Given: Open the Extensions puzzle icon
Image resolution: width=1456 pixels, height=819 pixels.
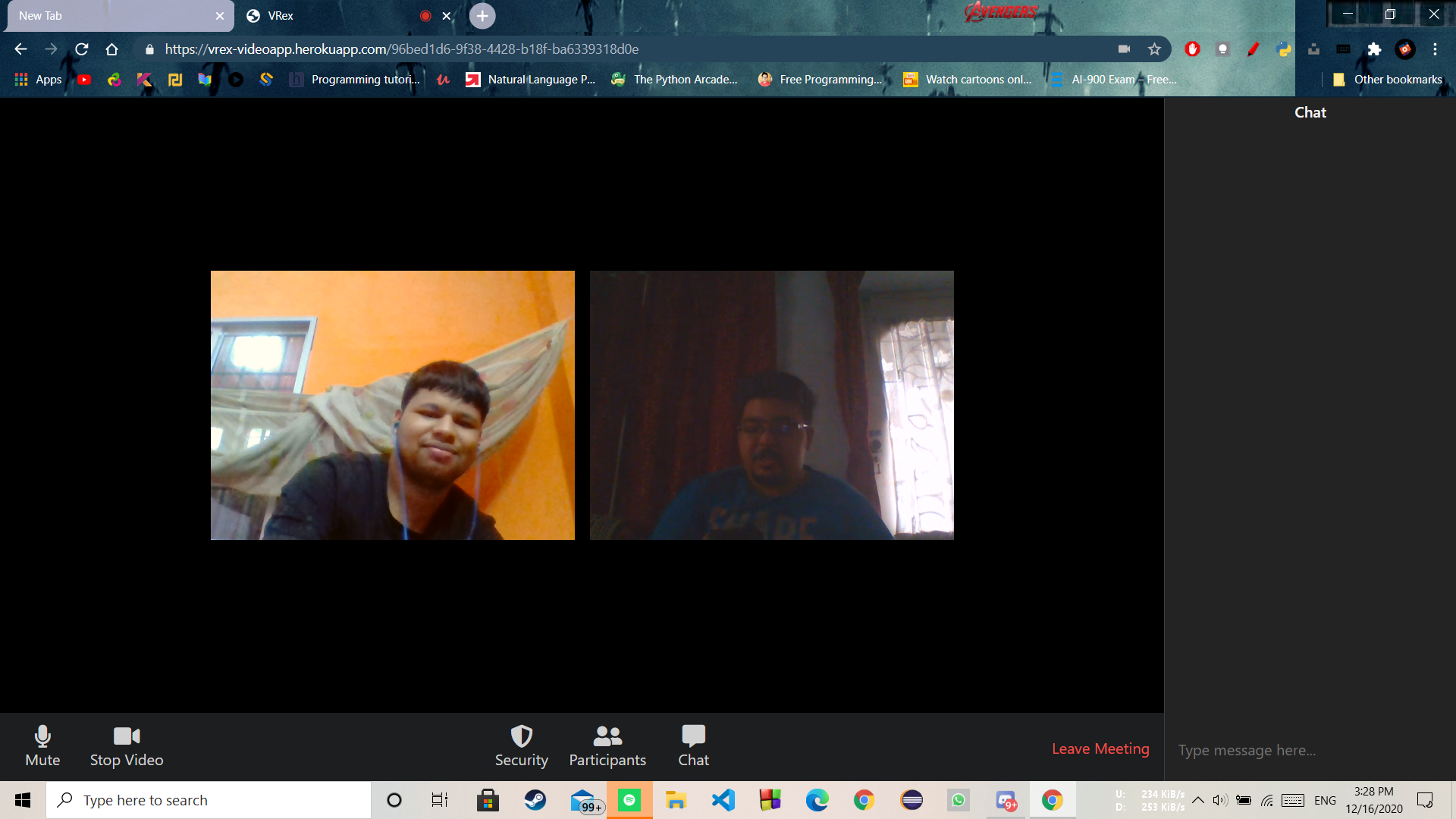Looking at the screenshot, I should tap(1374, 49).
